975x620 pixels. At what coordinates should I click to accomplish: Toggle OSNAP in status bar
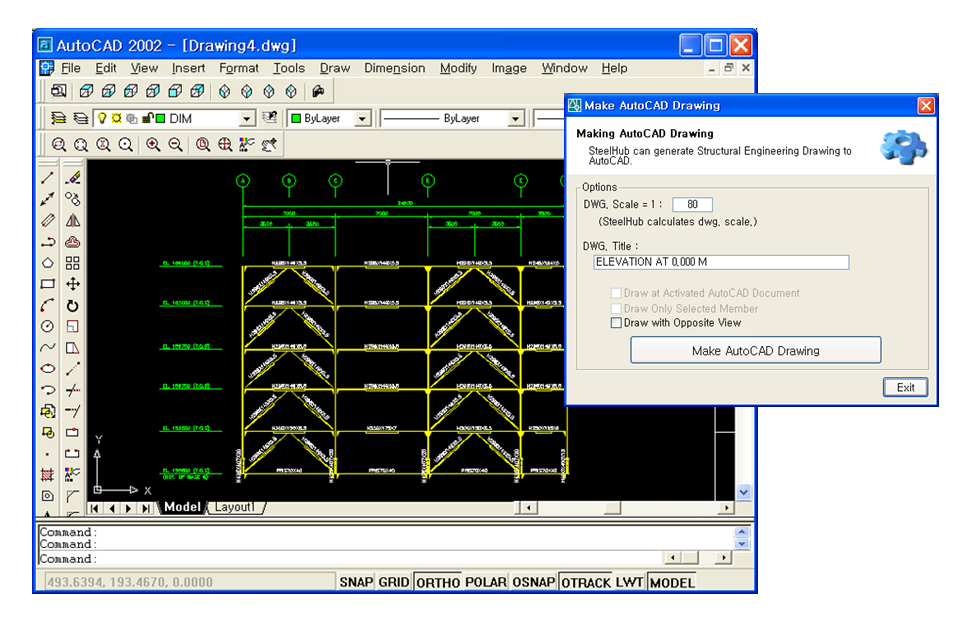coord(534,582)
